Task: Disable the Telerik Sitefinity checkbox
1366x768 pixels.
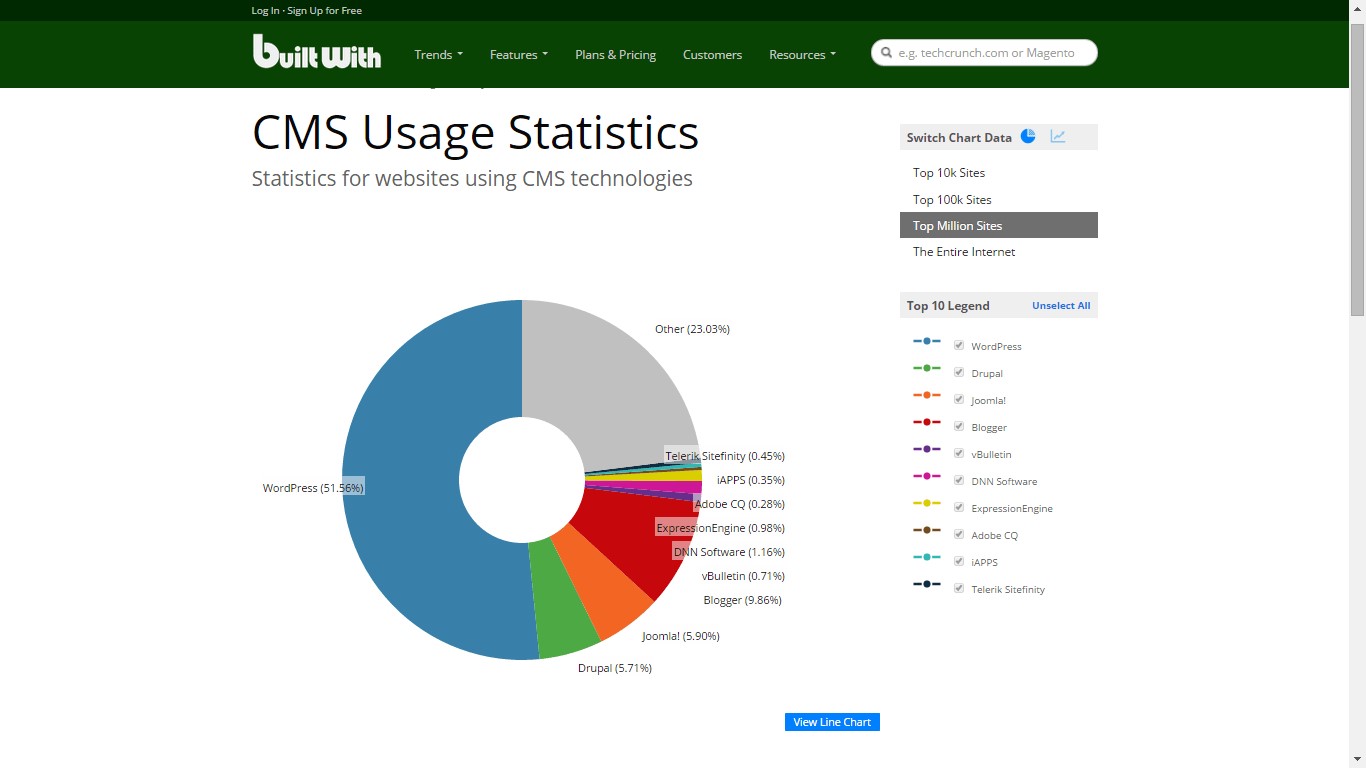Action: (x=959, y=589)
